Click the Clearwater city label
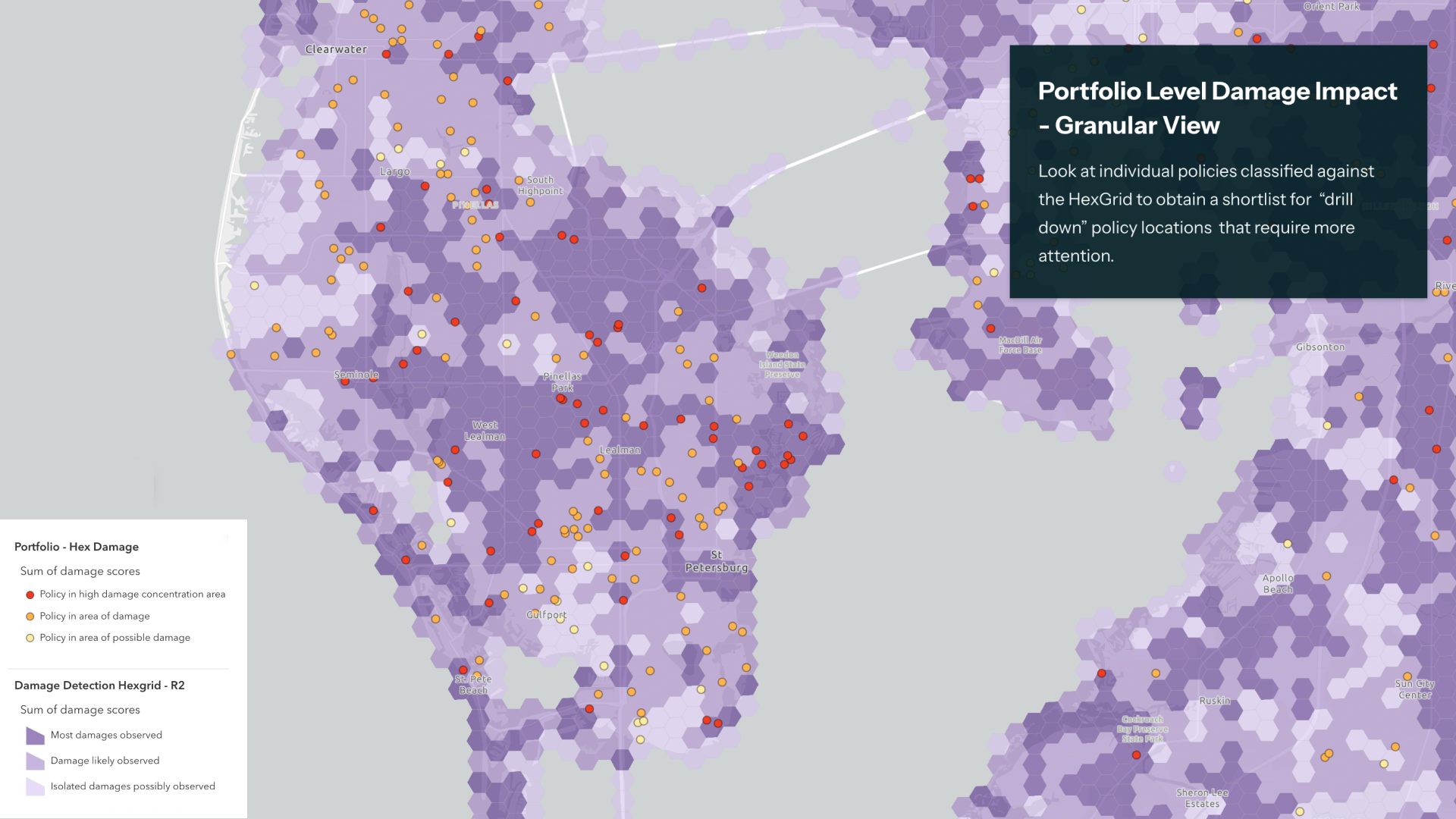1456x819 pixels. 336,49
